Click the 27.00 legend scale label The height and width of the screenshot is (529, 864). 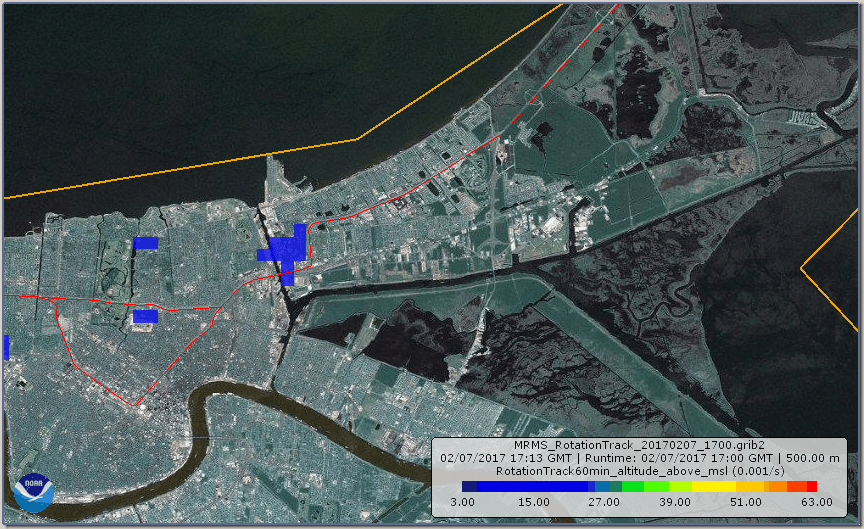point(604,502)
